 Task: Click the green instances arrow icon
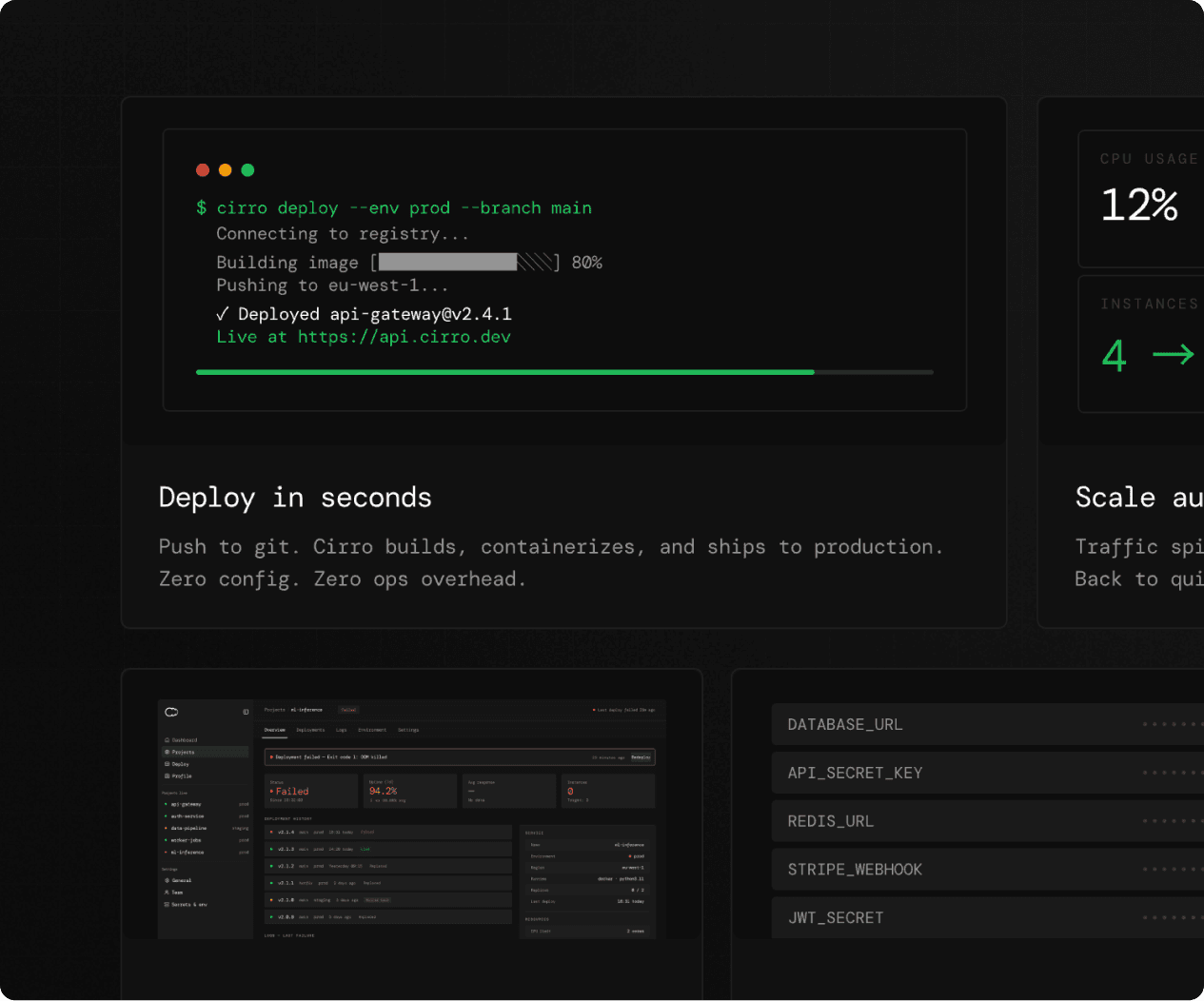1173,355
